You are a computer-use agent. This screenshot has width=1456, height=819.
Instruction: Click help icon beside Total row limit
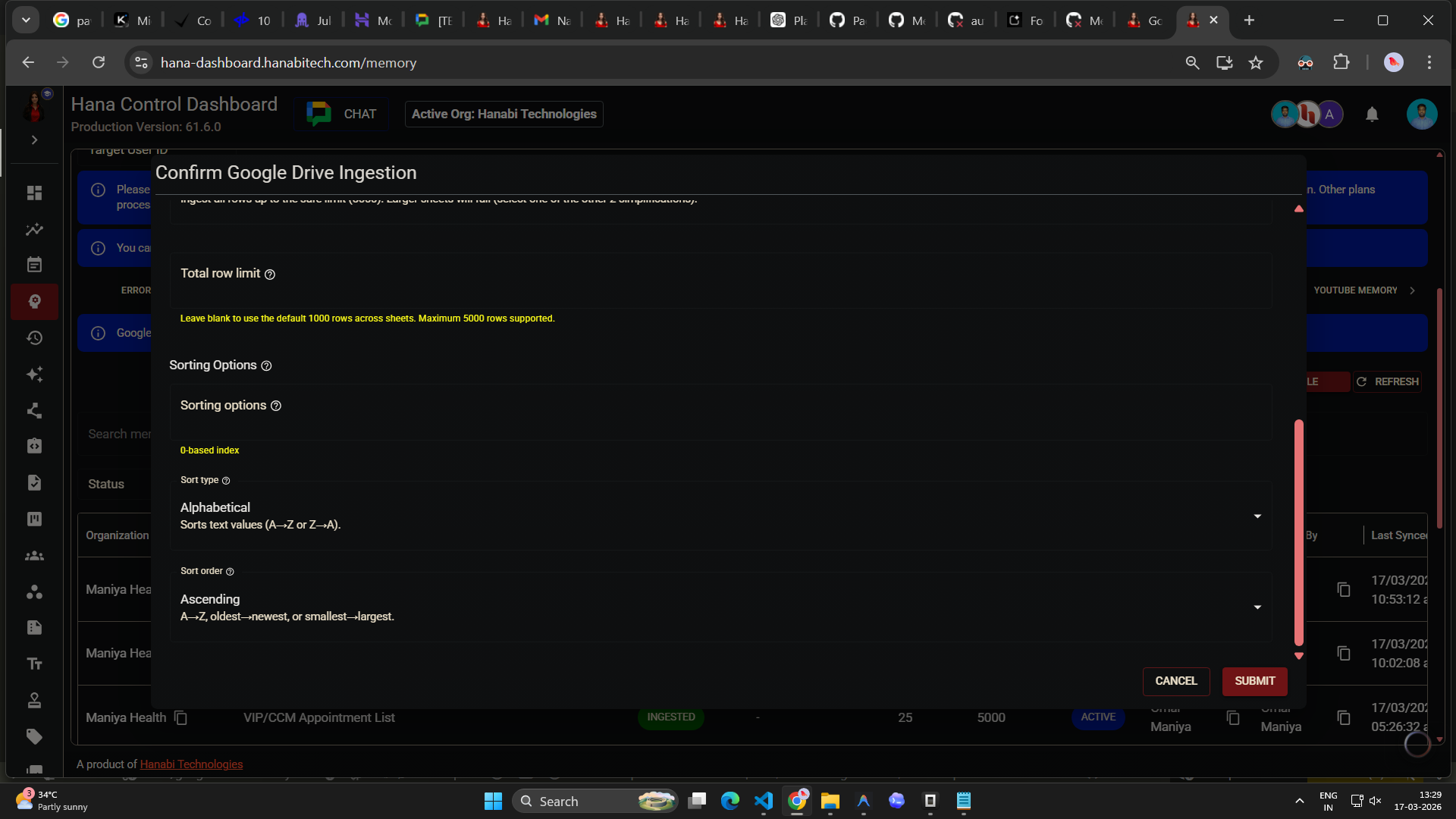[x=270, y=275]
